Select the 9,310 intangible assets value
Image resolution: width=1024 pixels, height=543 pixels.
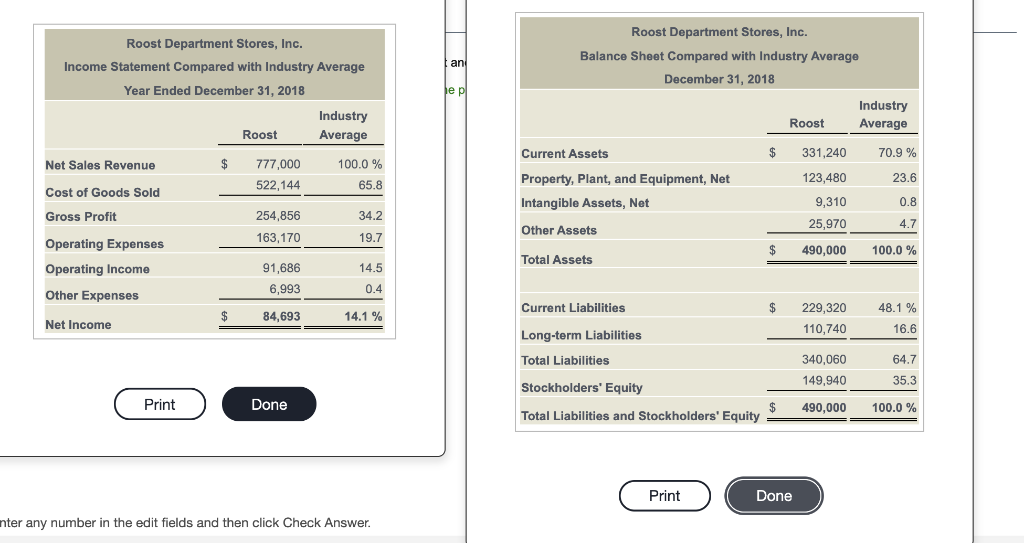[x=831, y=202]
